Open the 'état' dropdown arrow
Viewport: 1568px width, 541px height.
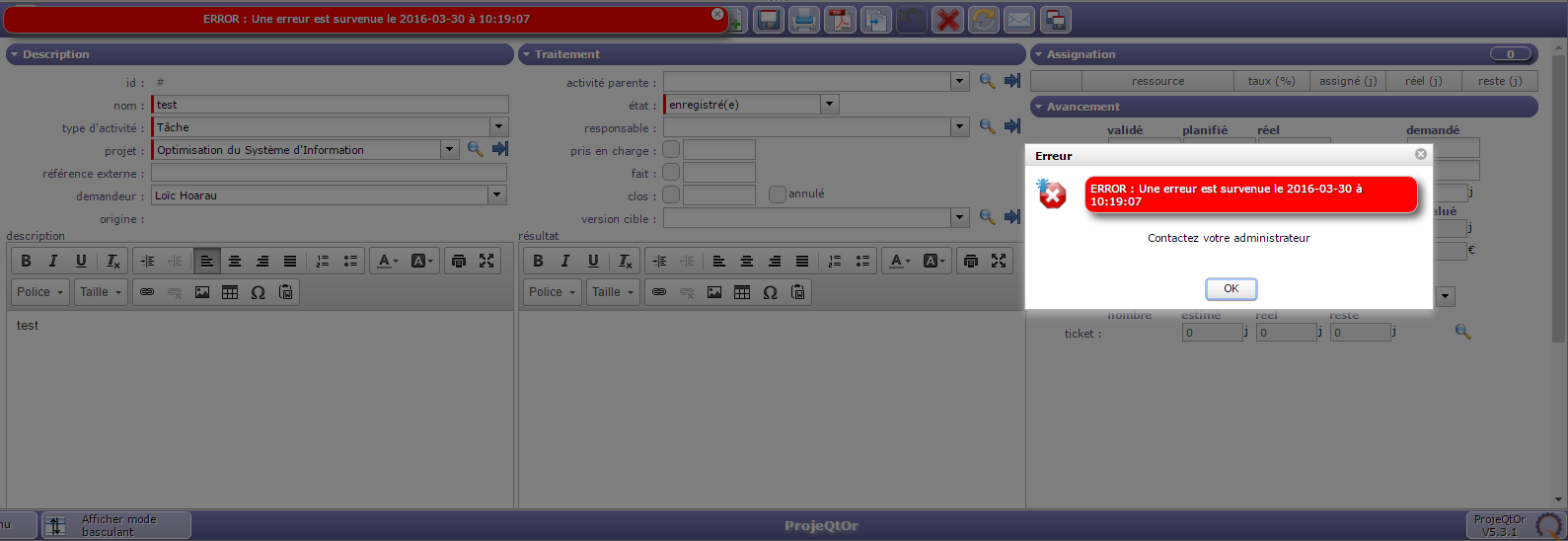(830, 104)
